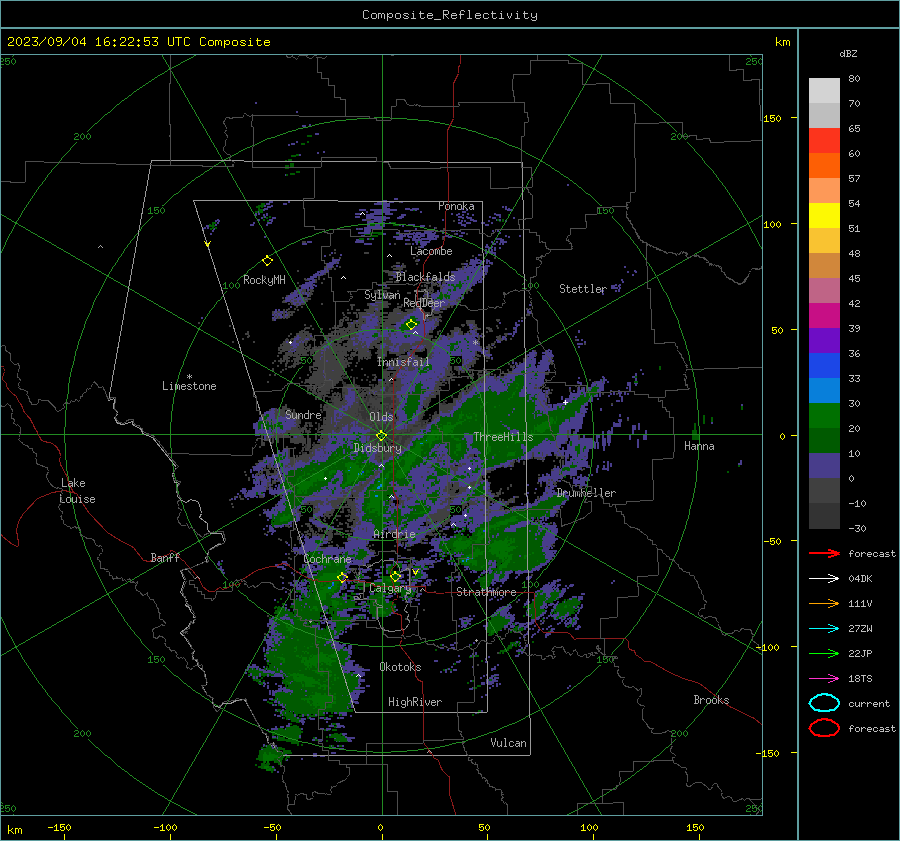Click the dBZ legend heading
The width and height of the screenshot is (900, 841).
click(848, 54)
